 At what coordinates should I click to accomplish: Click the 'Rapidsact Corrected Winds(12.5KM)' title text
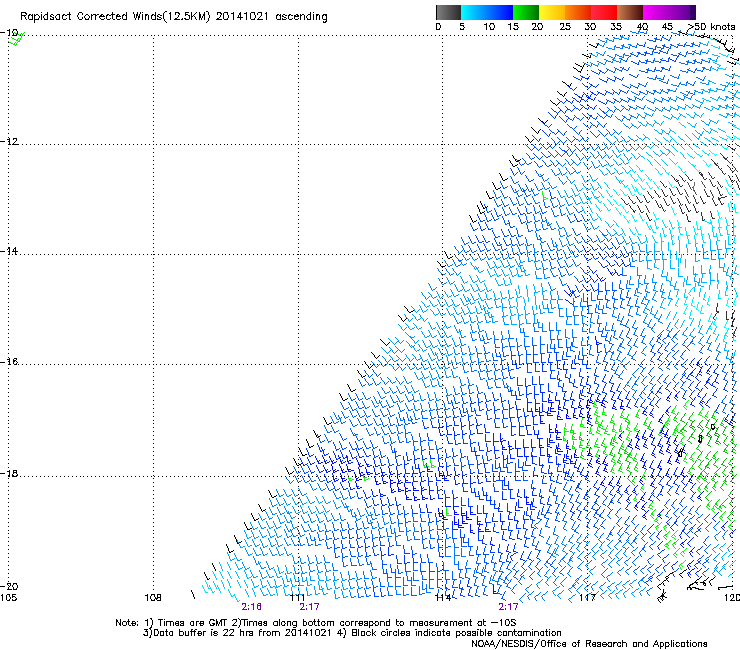(x=115, y=17)
